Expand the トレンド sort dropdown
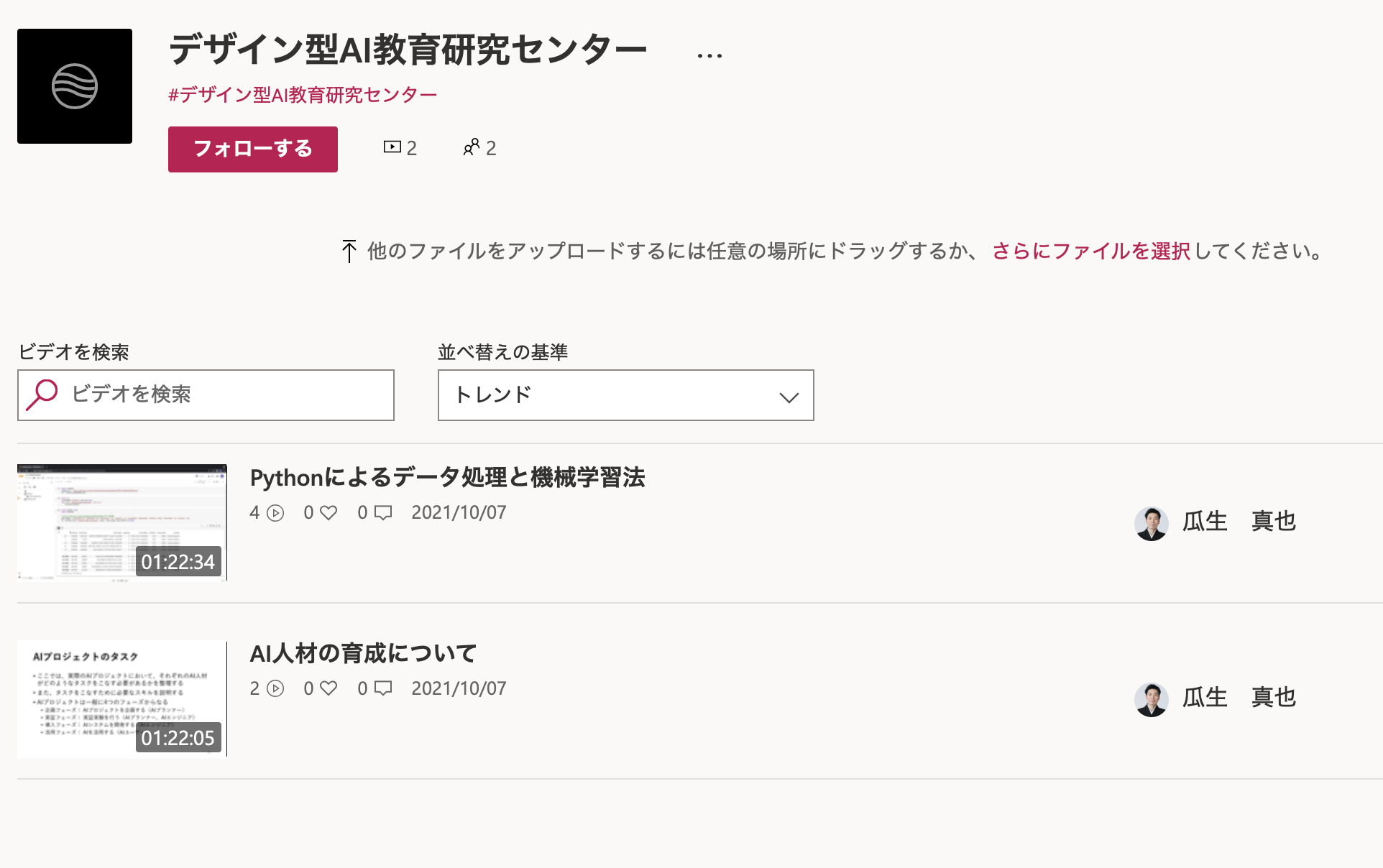1383x868 pixels. pyautogui.click(x=625, y=395)
